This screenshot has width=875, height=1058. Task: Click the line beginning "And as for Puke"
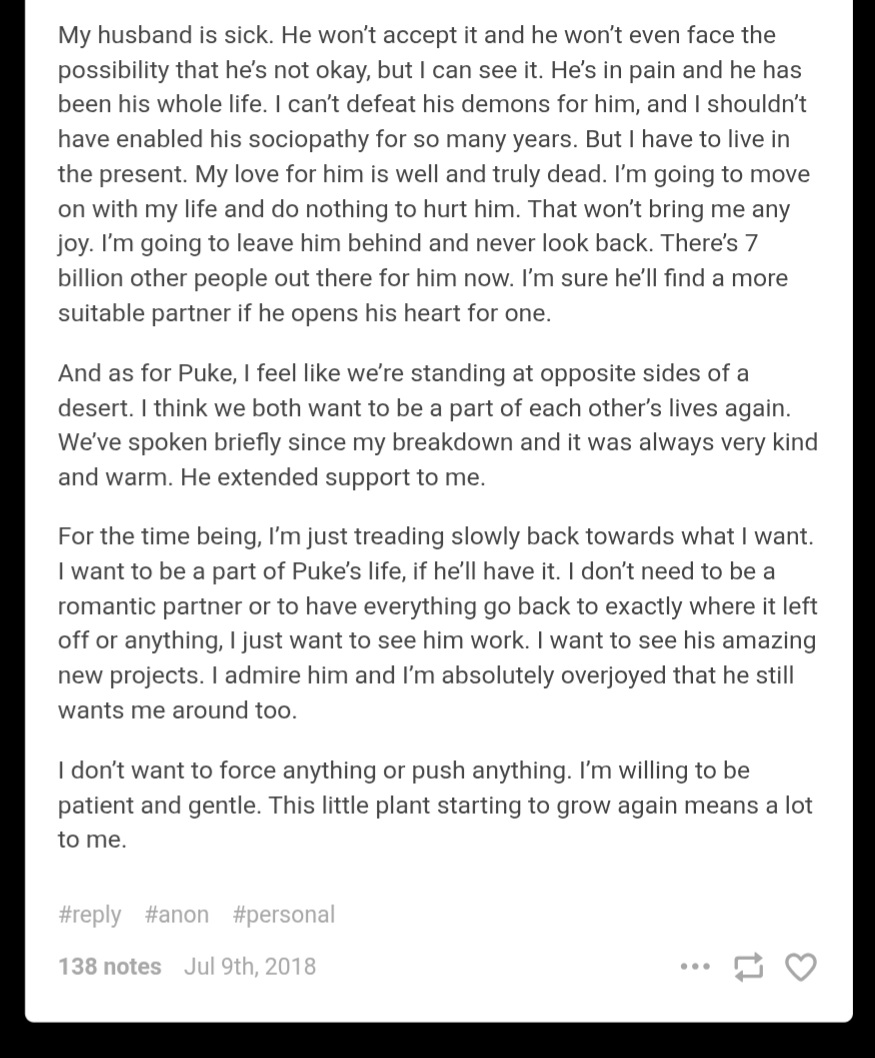pos(403,373)
